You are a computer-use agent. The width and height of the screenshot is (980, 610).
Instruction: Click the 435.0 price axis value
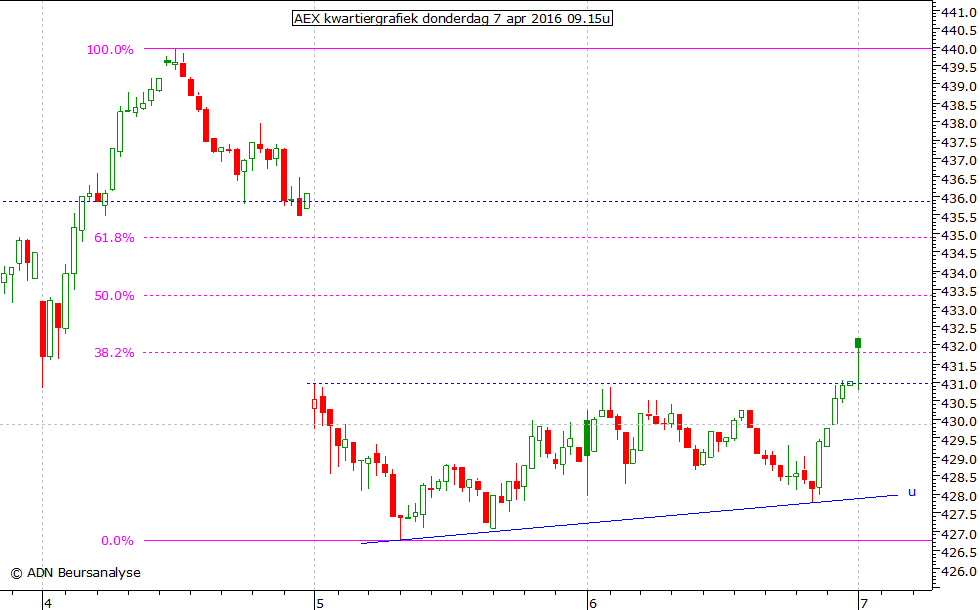tap(959, 236)
